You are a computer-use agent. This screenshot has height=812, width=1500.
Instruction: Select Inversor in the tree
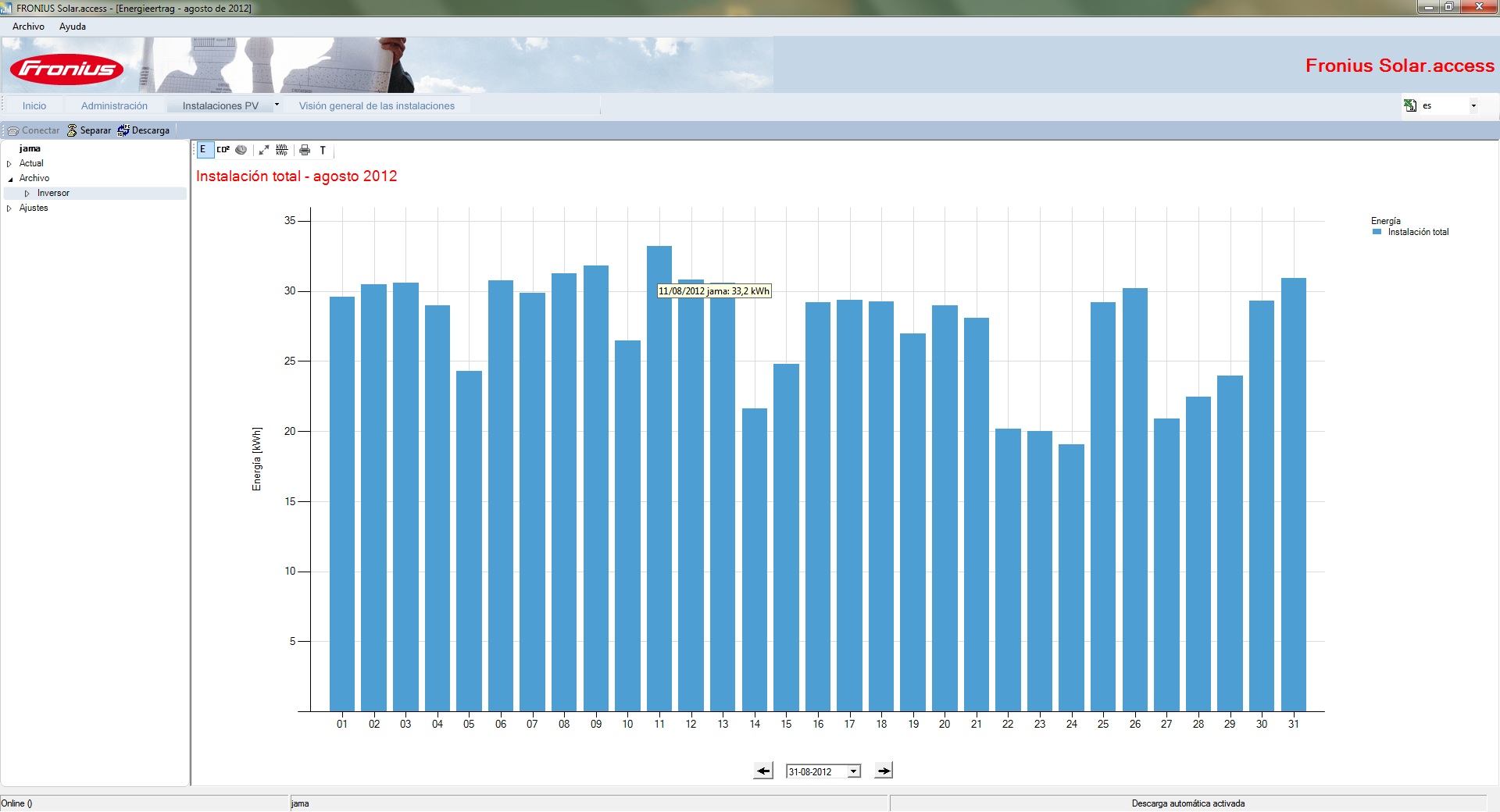(53, 194)
